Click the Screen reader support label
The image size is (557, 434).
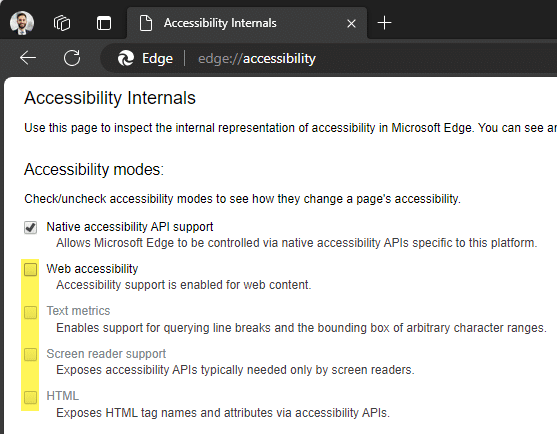pos(106,354)
